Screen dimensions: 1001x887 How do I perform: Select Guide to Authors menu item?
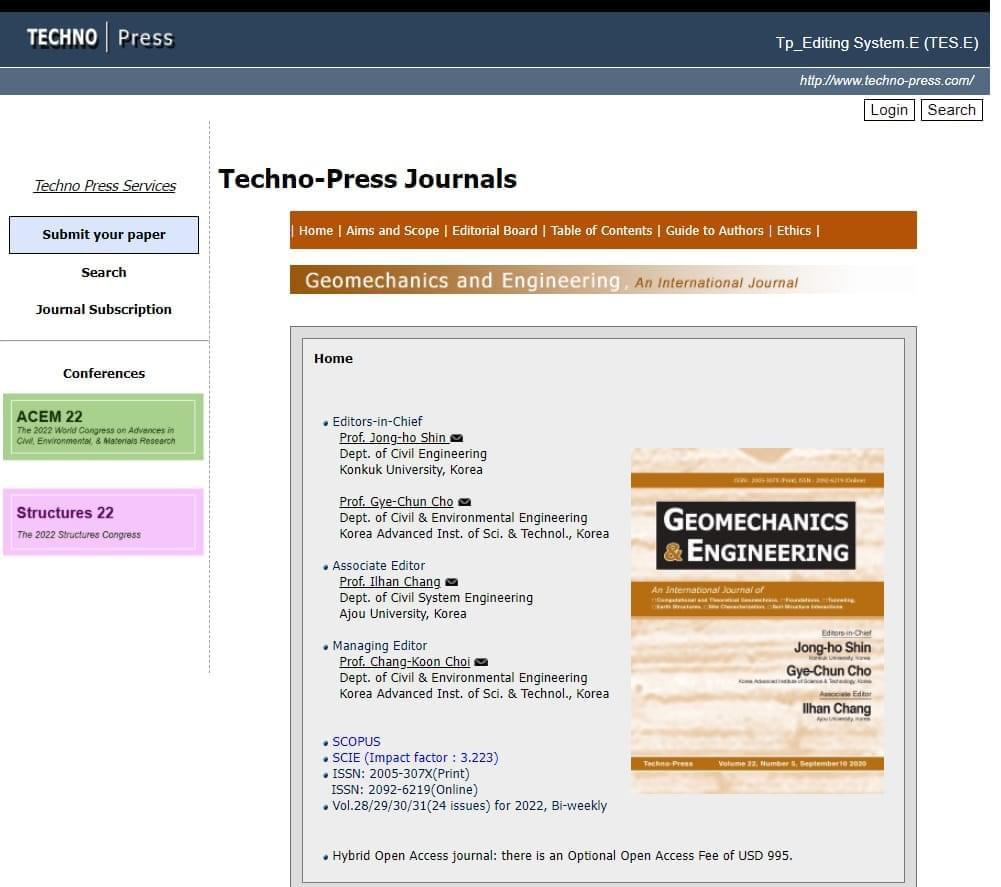pos(714,231)
